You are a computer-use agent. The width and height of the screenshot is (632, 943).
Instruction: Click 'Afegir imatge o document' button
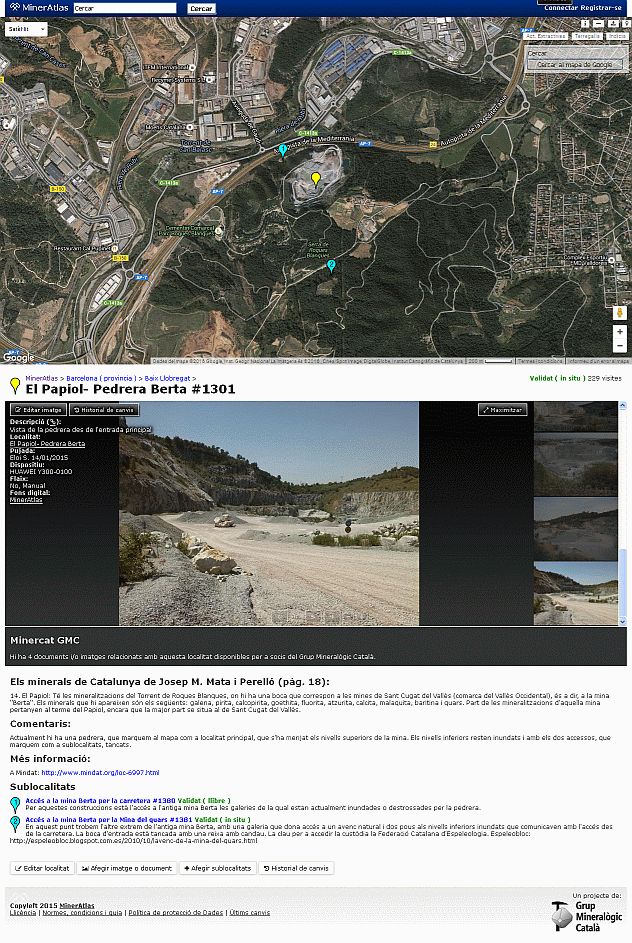[x=127, y=868]
